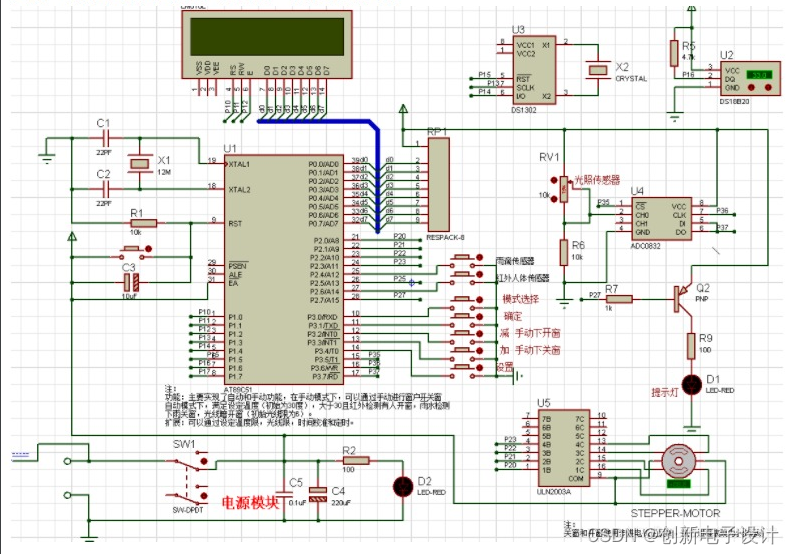Image resolution: width=794 pixels, height=554 pixels.
Task: Click resistor R6 10k
Action: pos(564,252)
